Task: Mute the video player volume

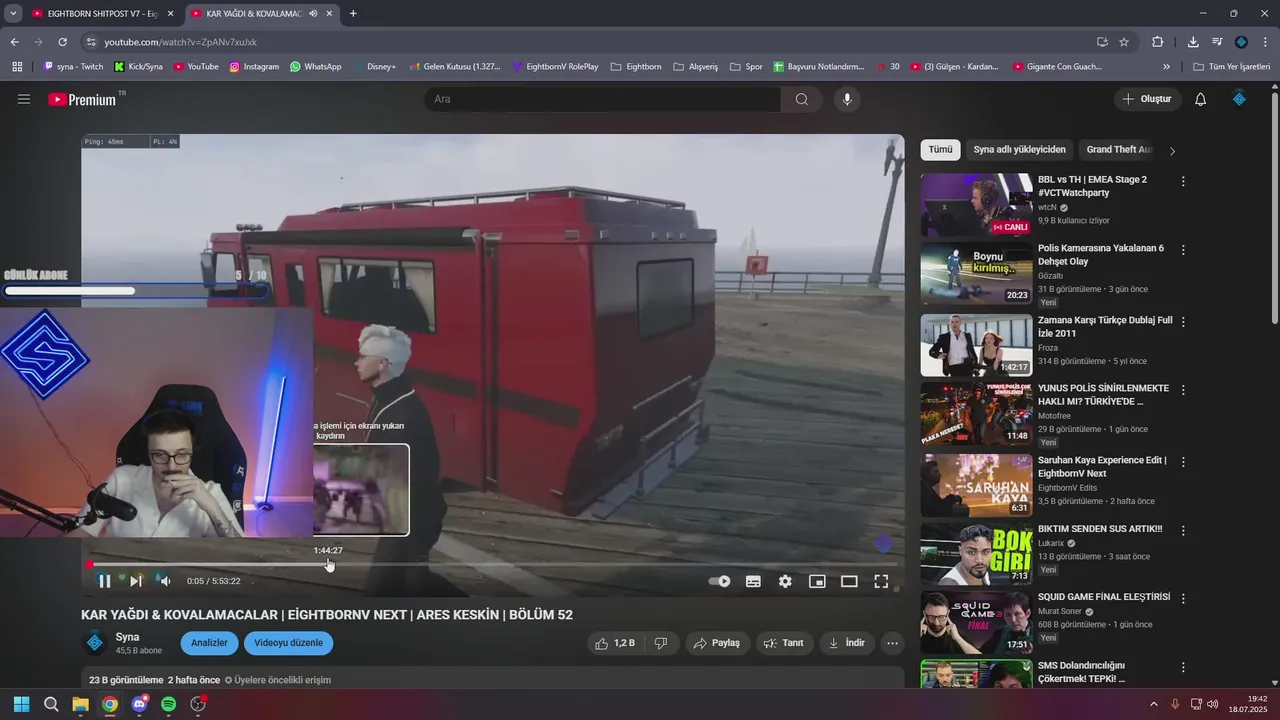Action: [166, 581]
